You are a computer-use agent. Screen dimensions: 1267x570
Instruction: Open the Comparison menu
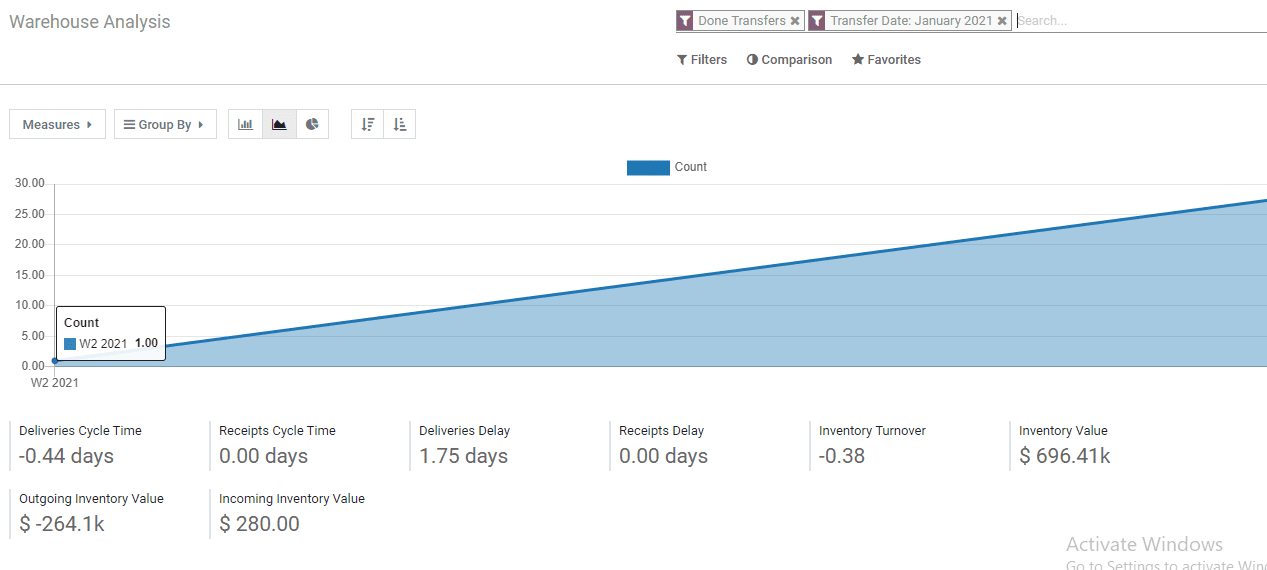tap(789, 59)
